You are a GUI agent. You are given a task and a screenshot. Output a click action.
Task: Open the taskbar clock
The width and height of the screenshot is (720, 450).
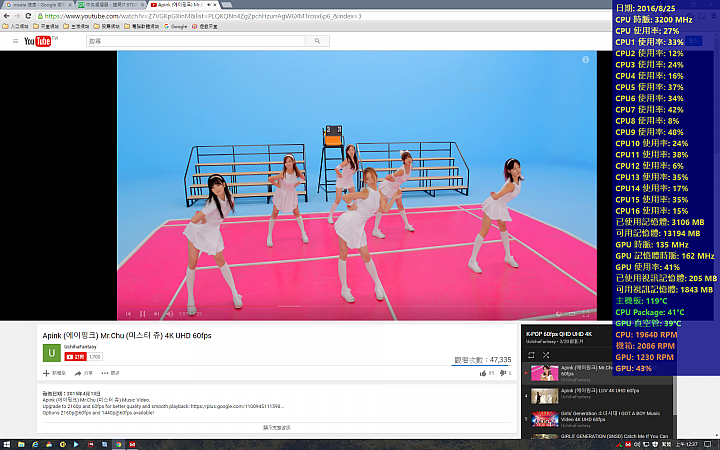[x=688, y=444]
